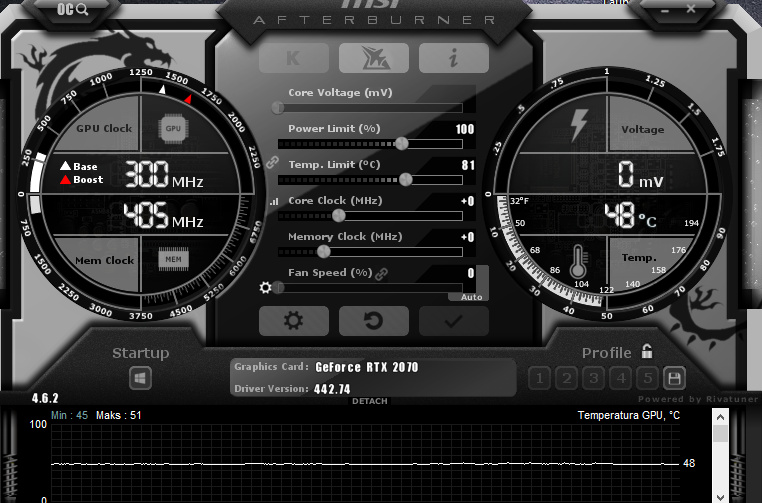Click the GPU chip icon in gauge
Viewport: 762px width, 503px height.
click(x=173, y=129)
